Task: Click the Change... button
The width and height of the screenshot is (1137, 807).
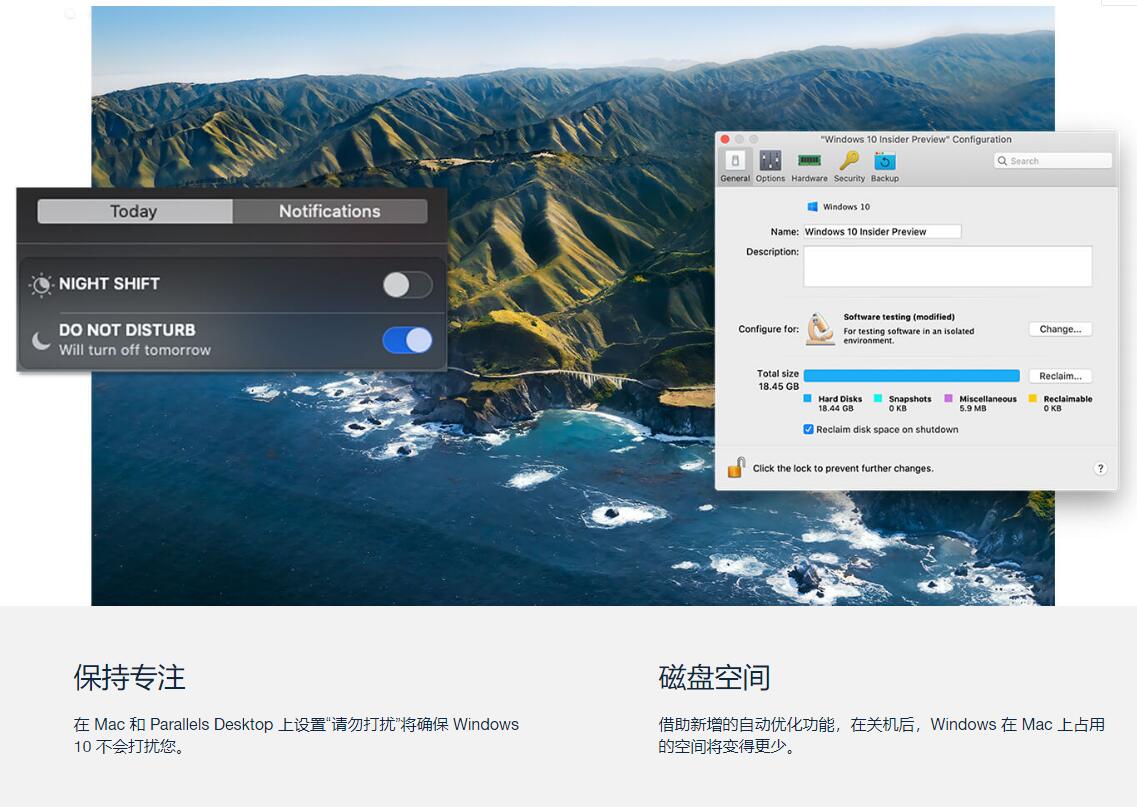Action: (1060, 329)
